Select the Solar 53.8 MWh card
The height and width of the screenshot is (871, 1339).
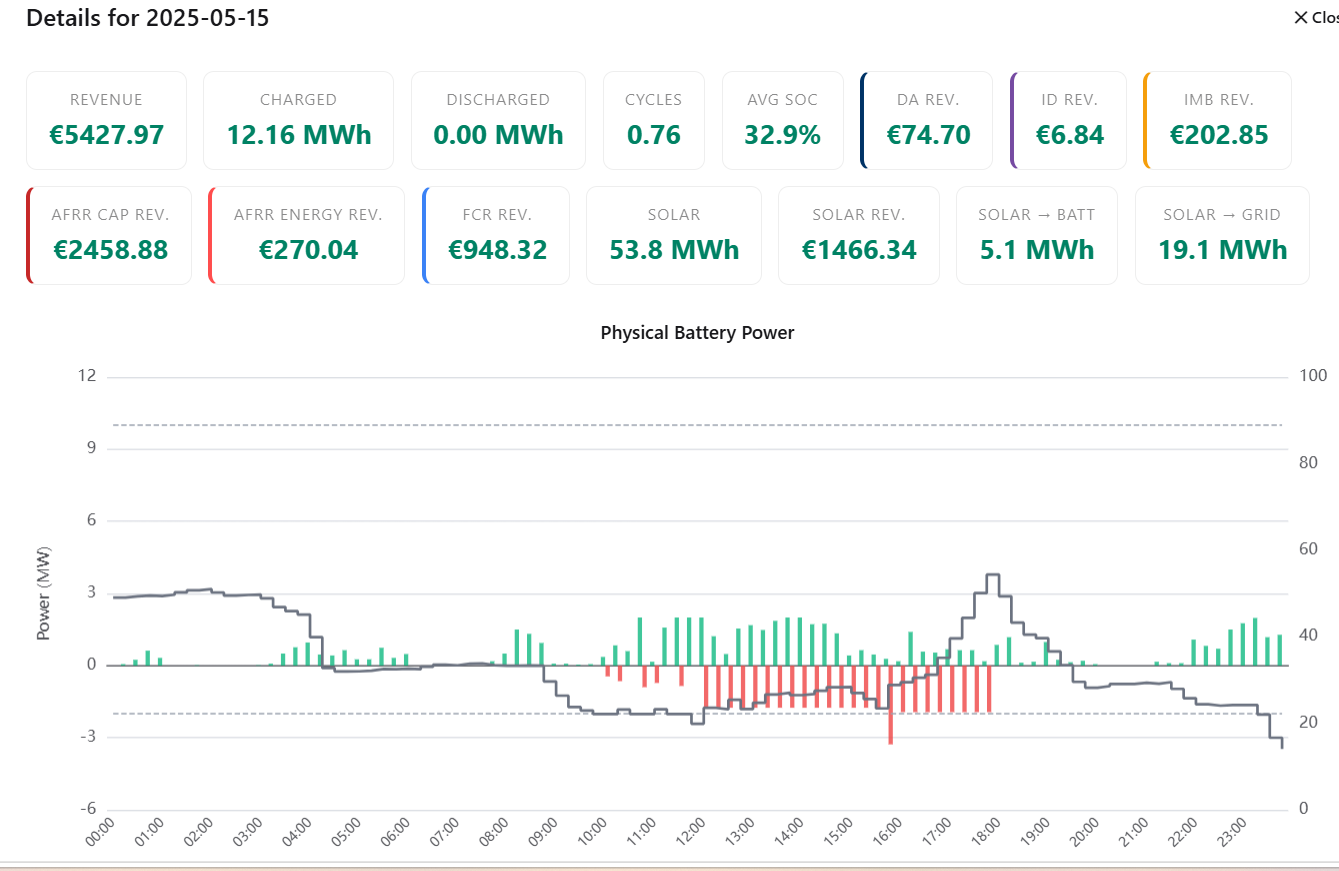[674, 235]
